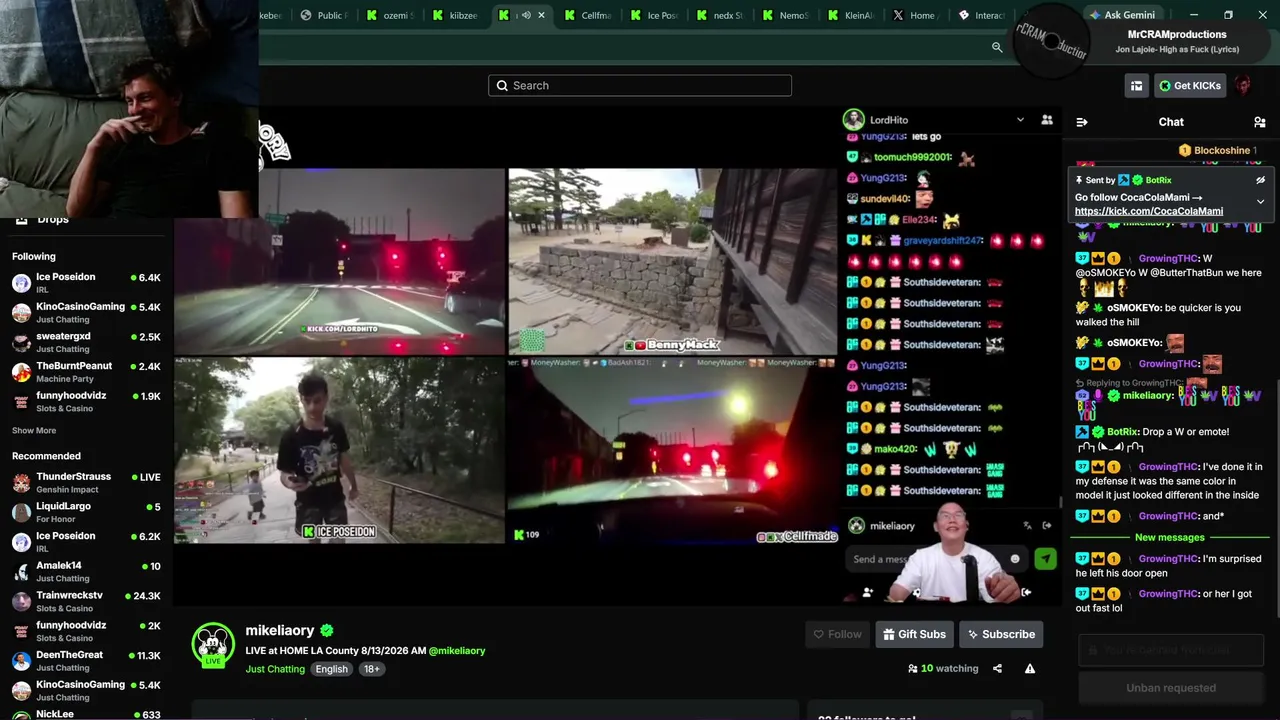The height and width of the screenshot is (720, 1280).
Task: Open the kick.com/CocaColaMami link
Action: (x=1149, y=211)
